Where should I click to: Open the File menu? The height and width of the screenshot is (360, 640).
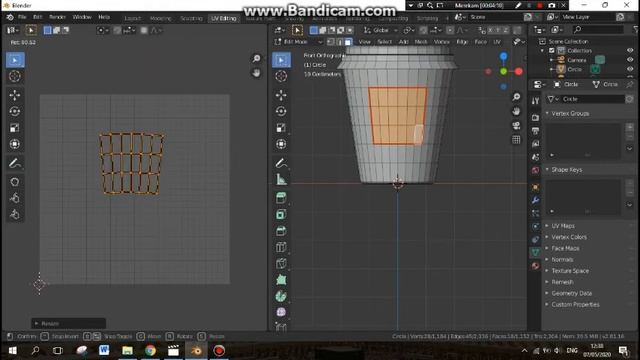click(22, 17)
